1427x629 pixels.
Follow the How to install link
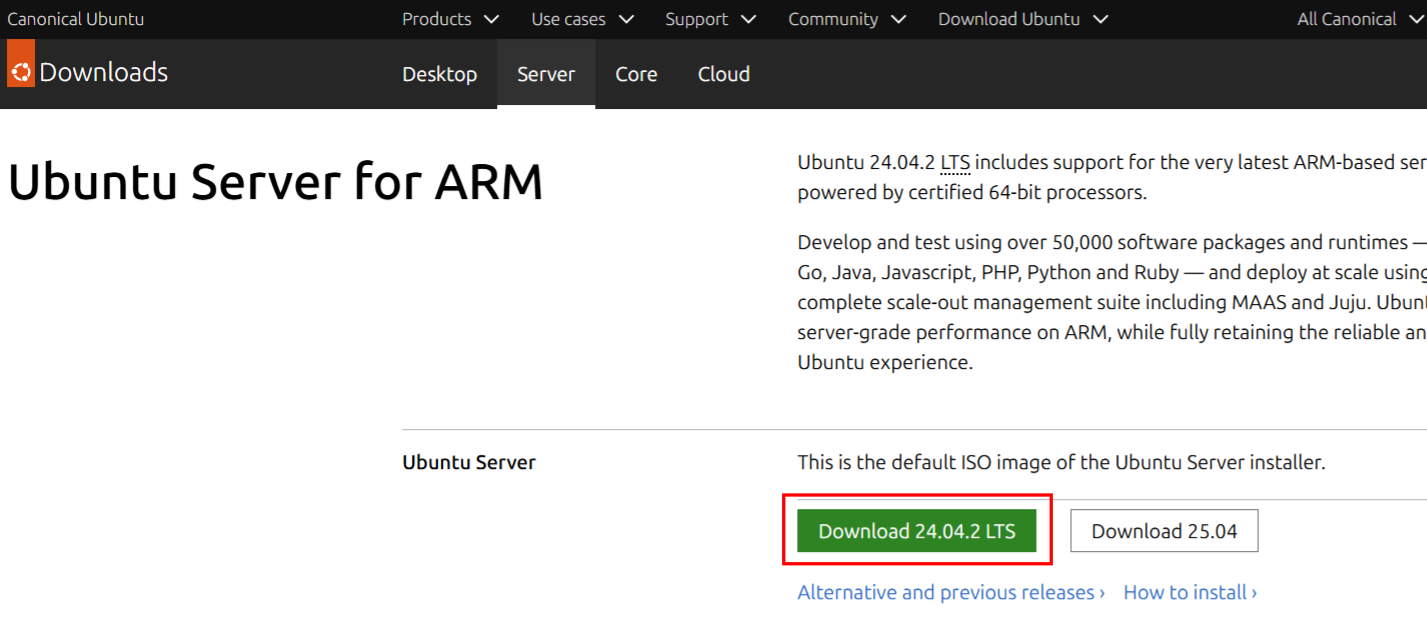click(x=1189, y=592)
